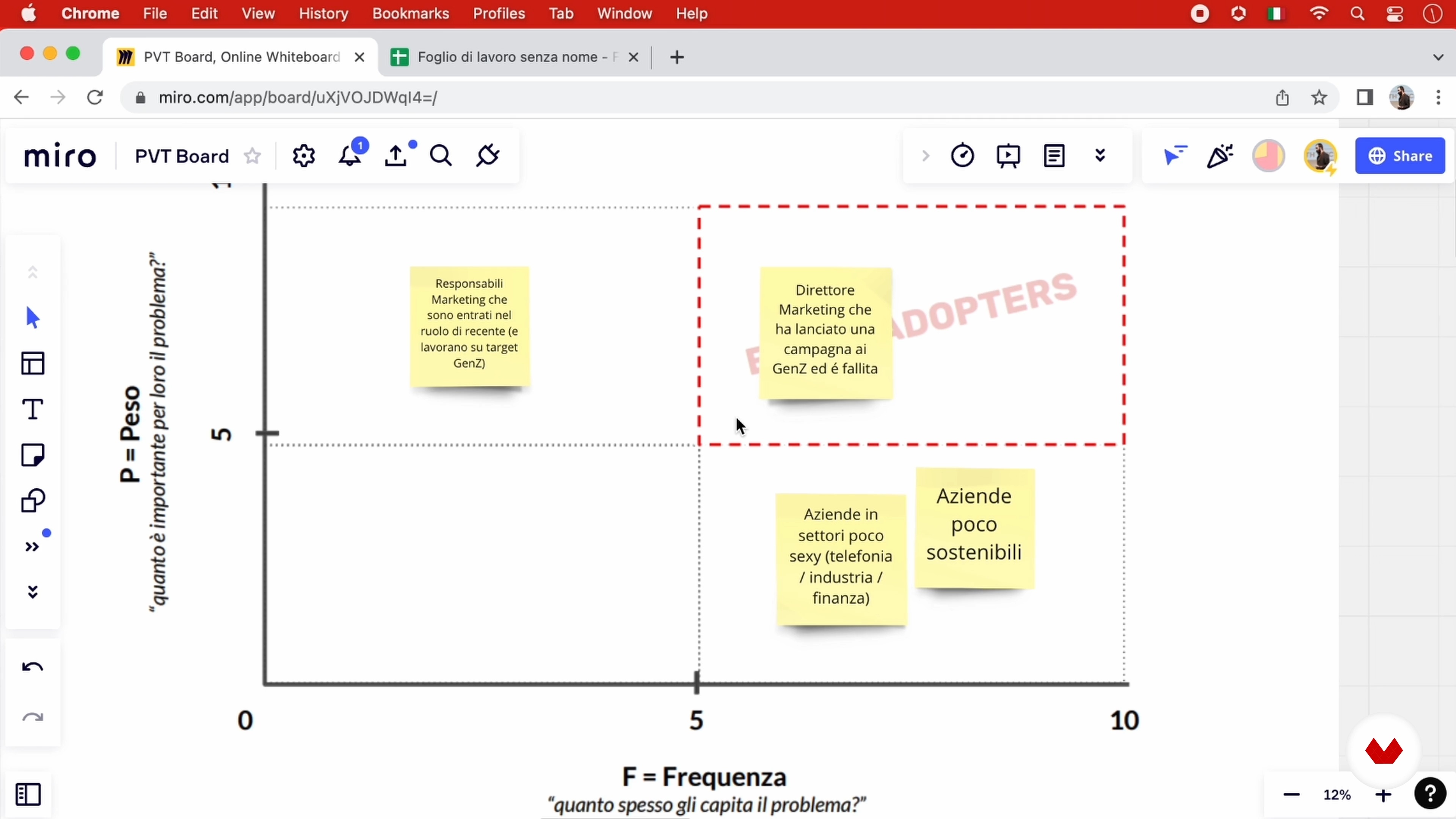Click the blue Share button

[x=1400, y=155]
